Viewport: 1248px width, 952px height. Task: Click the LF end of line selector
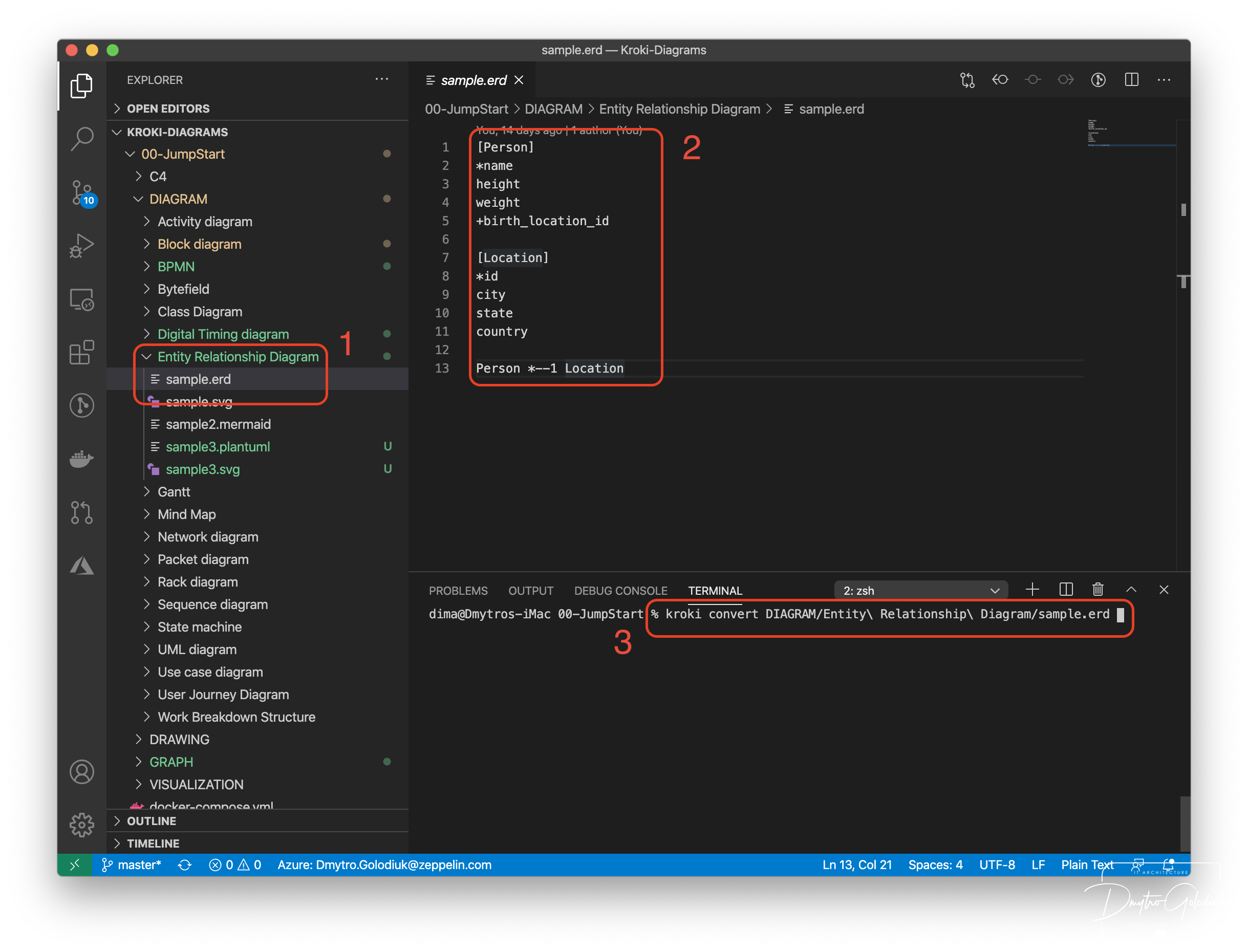click(x=1038, y=865)
